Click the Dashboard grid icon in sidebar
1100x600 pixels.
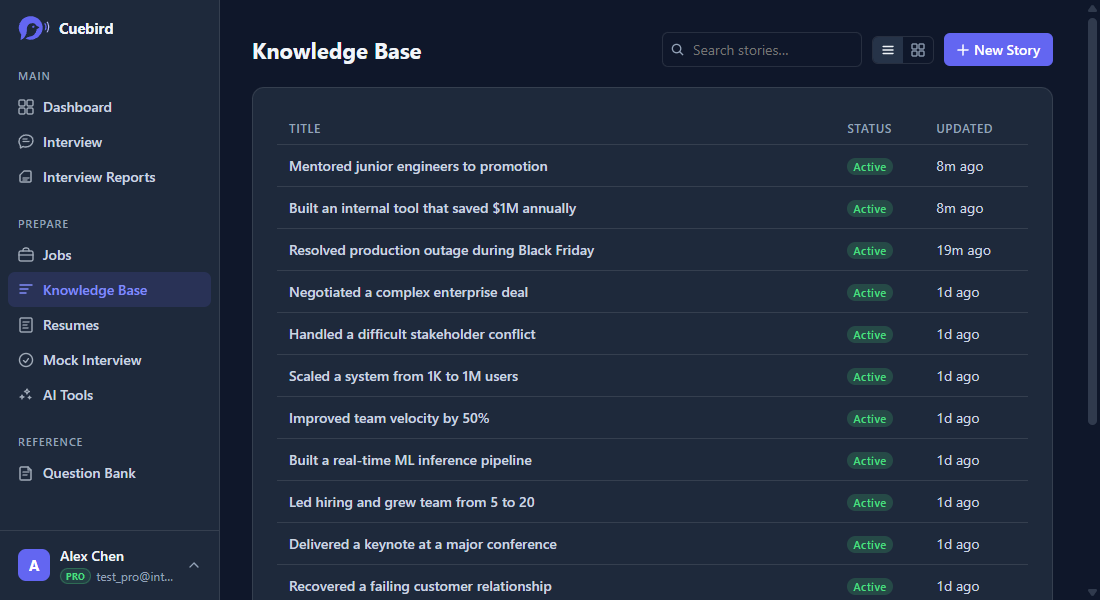click(x=26, y=107)
